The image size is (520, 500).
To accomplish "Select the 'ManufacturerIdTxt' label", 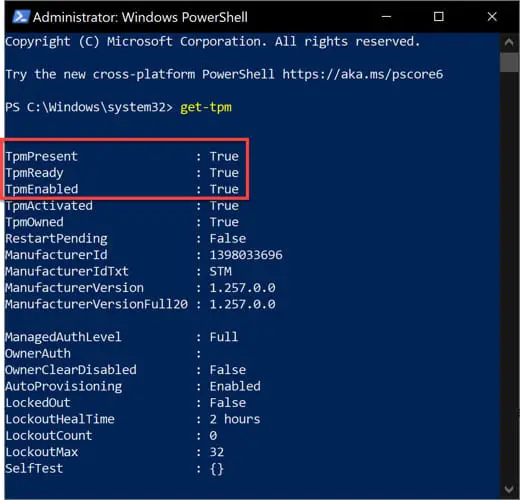I will point(67,271).
